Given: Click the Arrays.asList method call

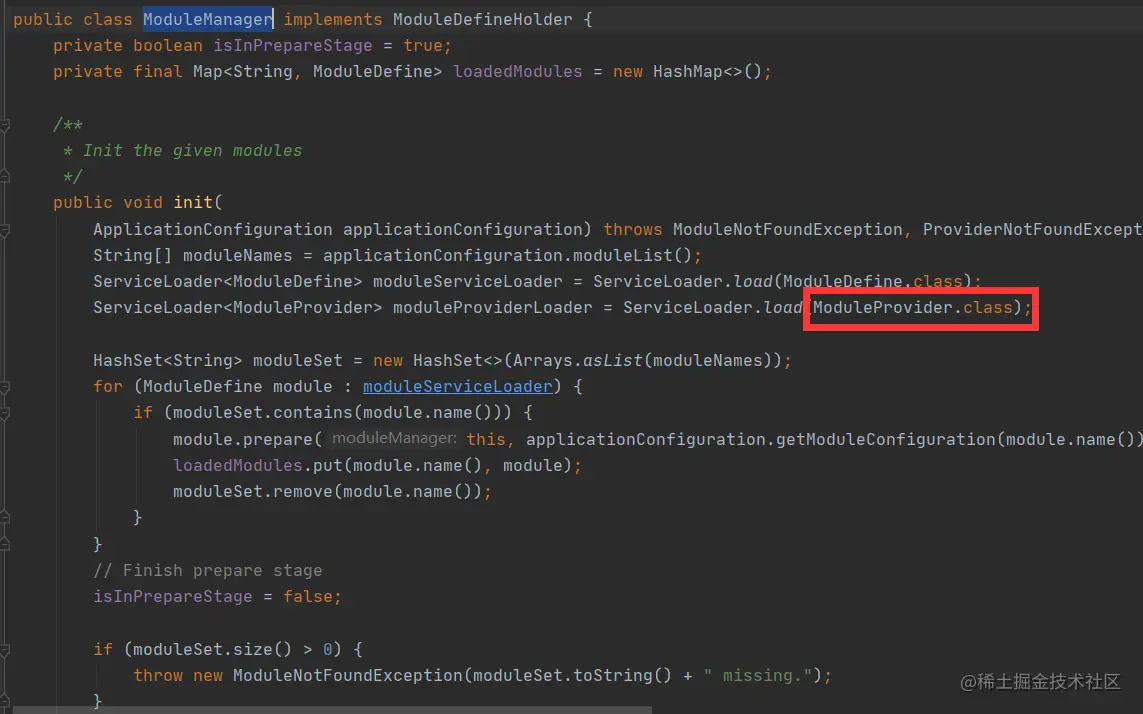Looking at the screenshot, I should [x=577, y=360].
